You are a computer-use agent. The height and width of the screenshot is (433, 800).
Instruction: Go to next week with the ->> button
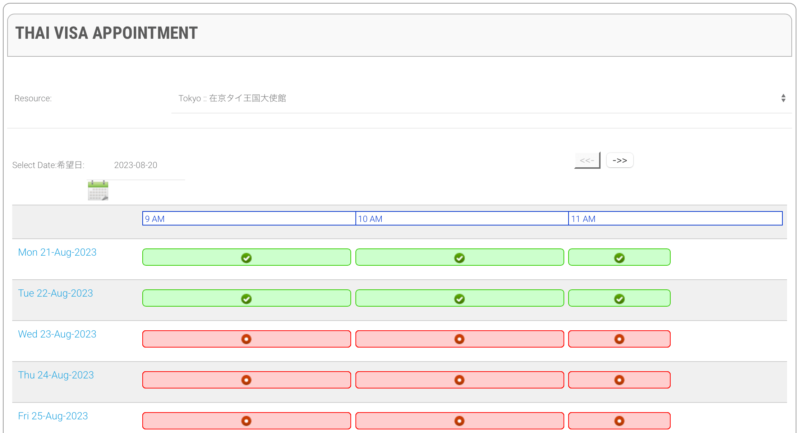(x=620, y=160)
